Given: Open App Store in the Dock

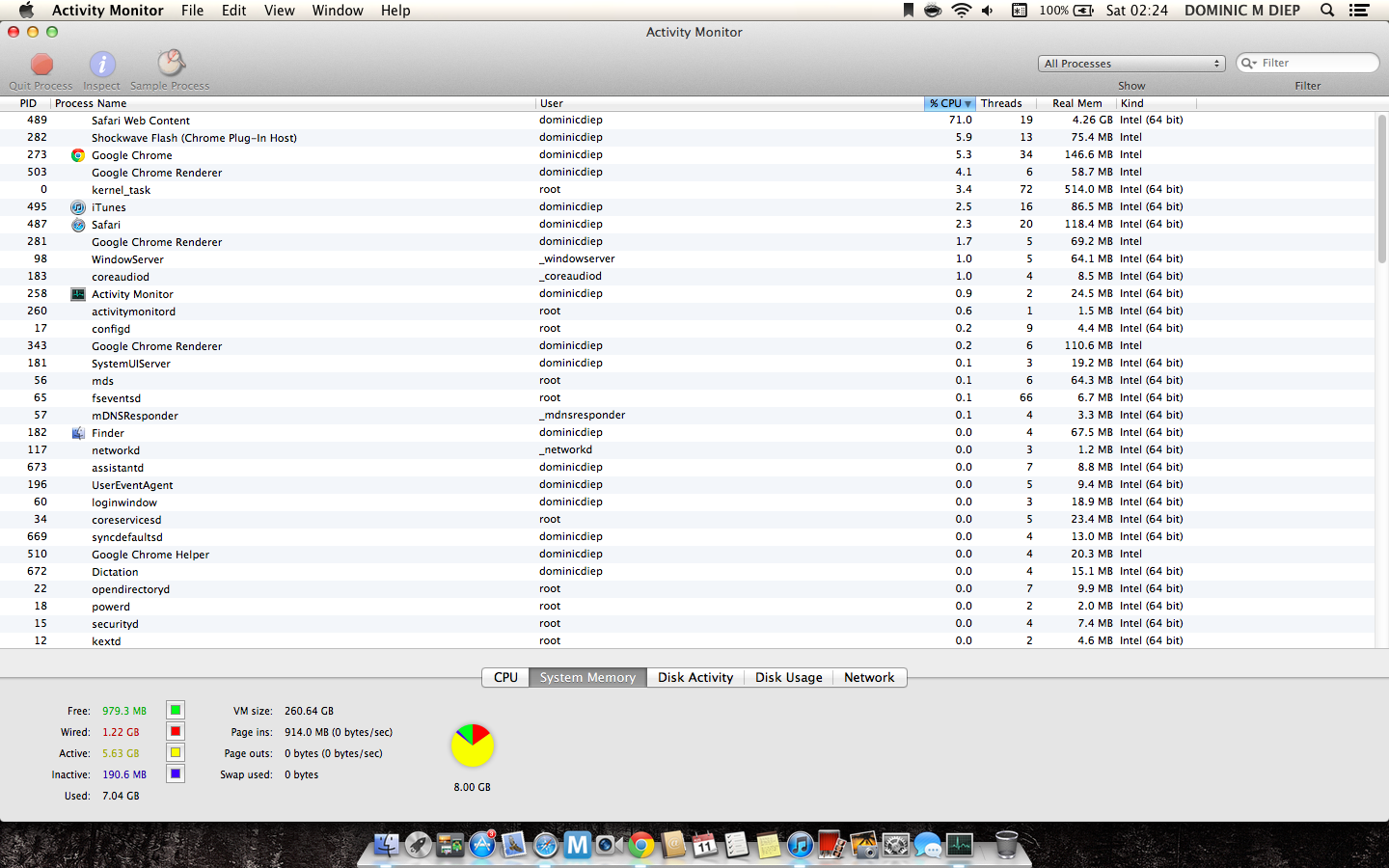Looking at the screenshot, I should 482,845.
